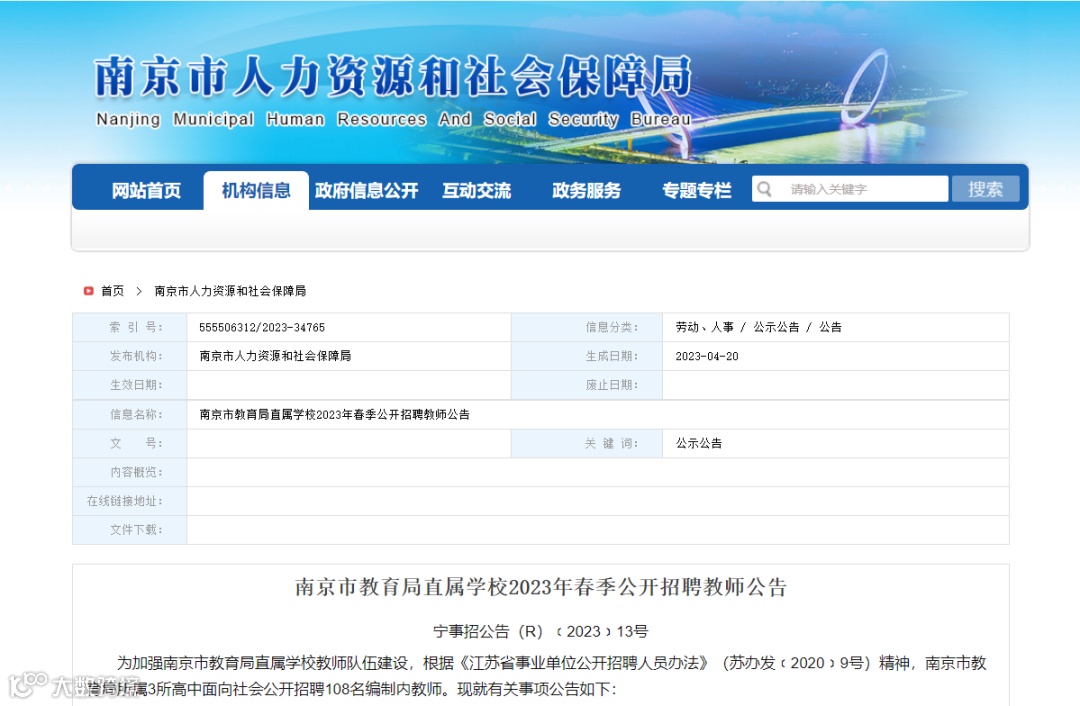The width and height of the screenshot is (1080, 706).
Task: Switch to the 专题专栏 nav tab
Action: [x=697, y=190]
